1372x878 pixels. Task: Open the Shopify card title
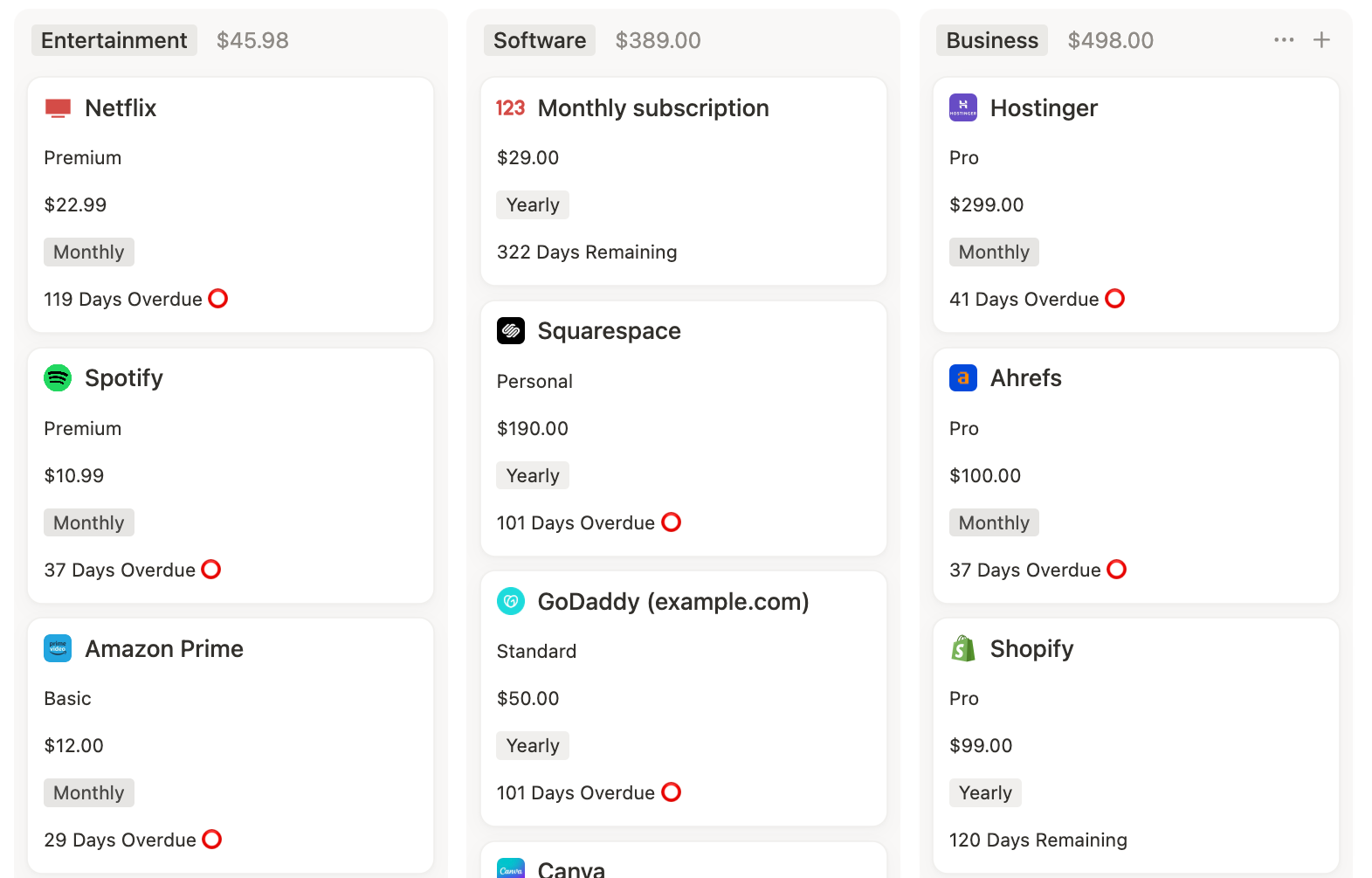[x=1032, y=649]
